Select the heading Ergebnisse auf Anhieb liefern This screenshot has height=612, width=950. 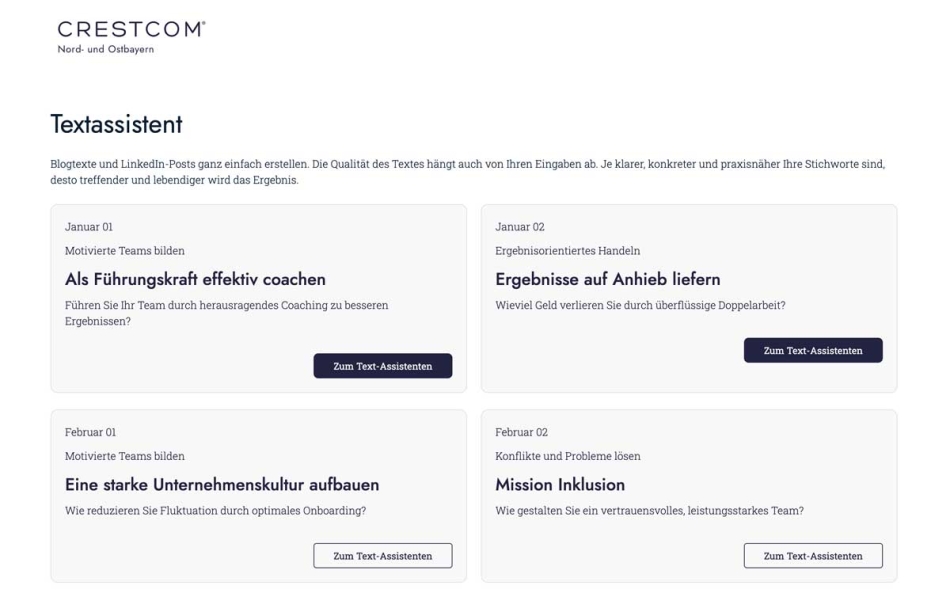(608, 279)
